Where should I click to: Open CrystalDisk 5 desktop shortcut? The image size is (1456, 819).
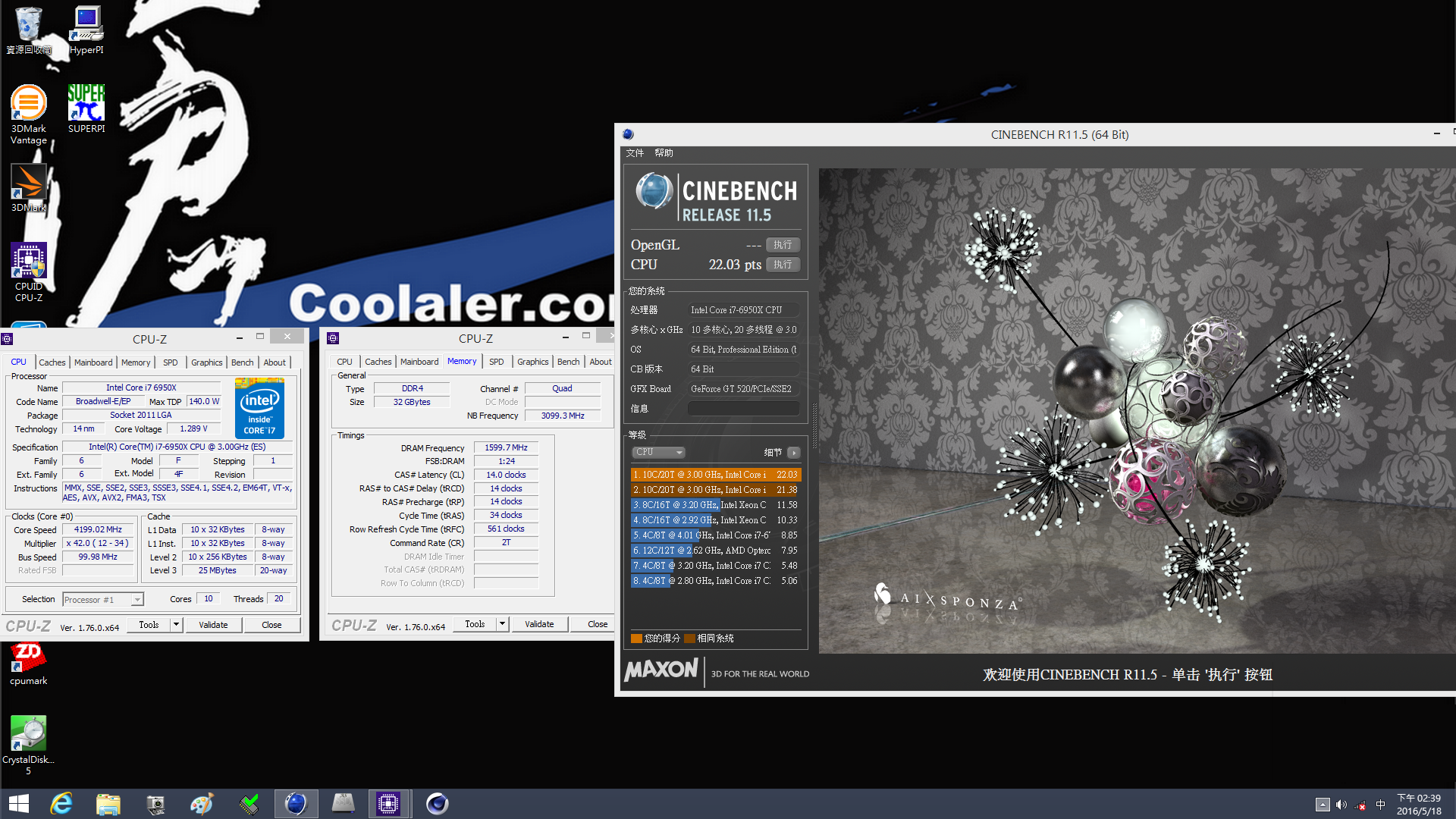coord(29,745)
